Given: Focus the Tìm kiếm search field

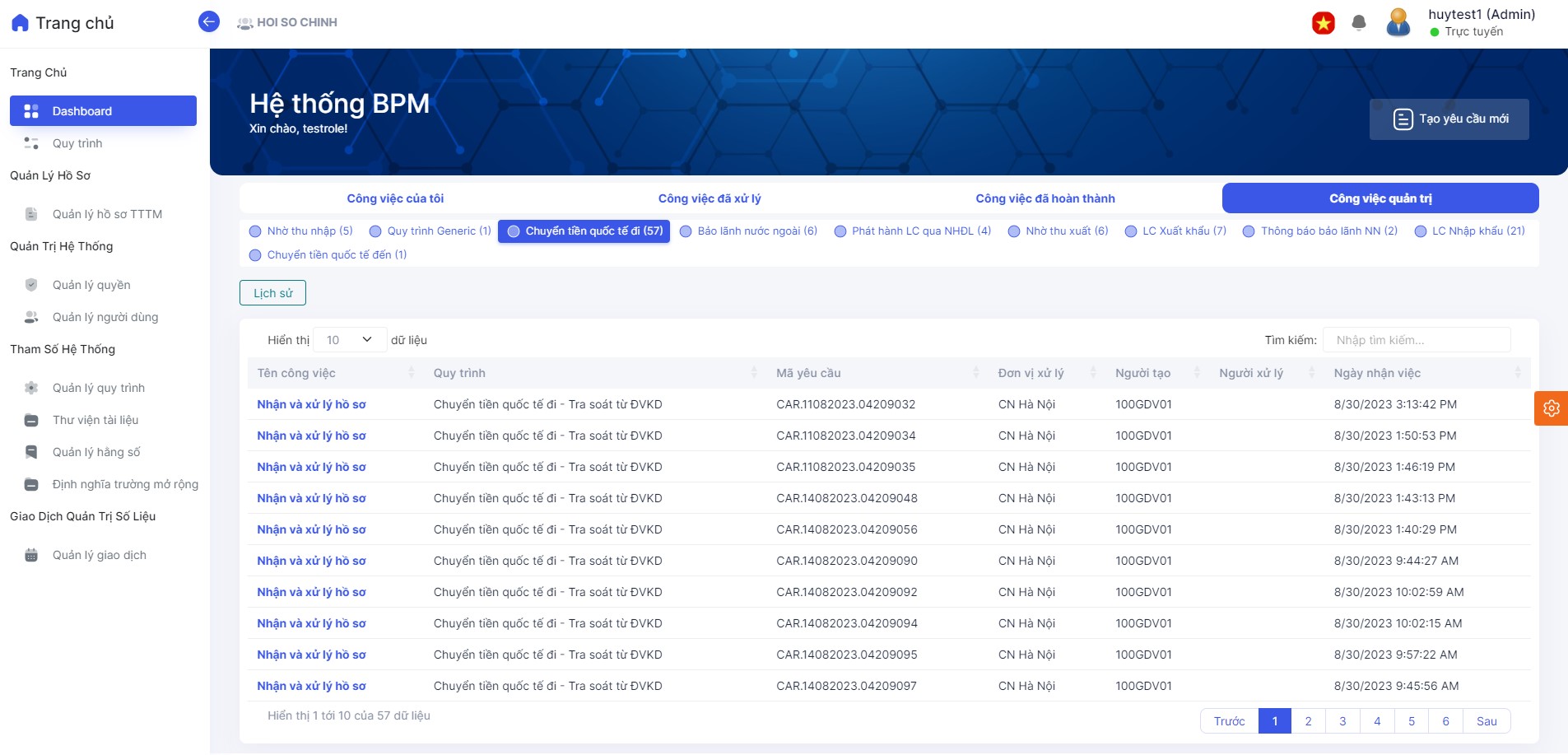Looking at the screenshot, I should point(1417,340).
